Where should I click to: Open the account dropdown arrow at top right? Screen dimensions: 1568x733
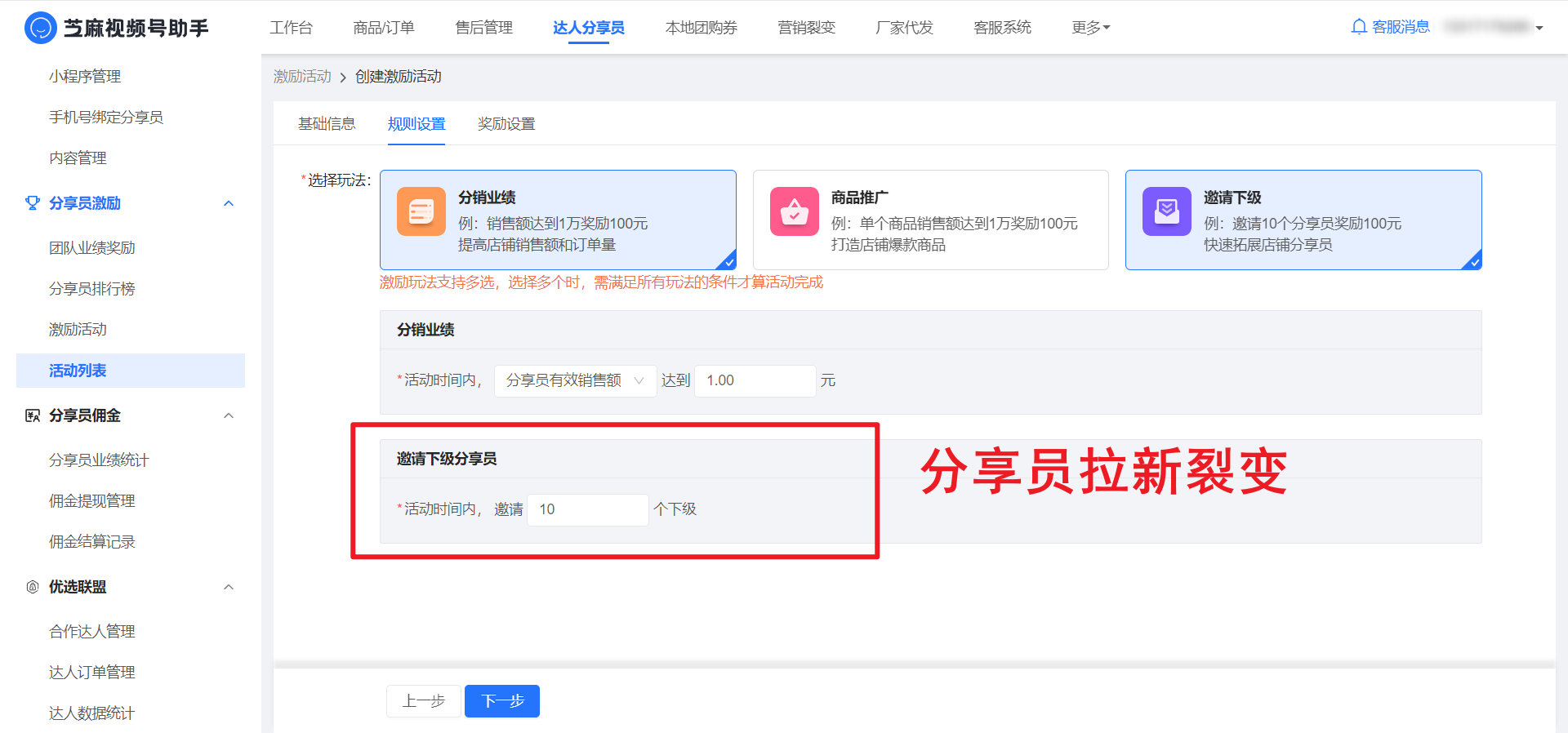pyautogui.click(x=1539, y=28)
